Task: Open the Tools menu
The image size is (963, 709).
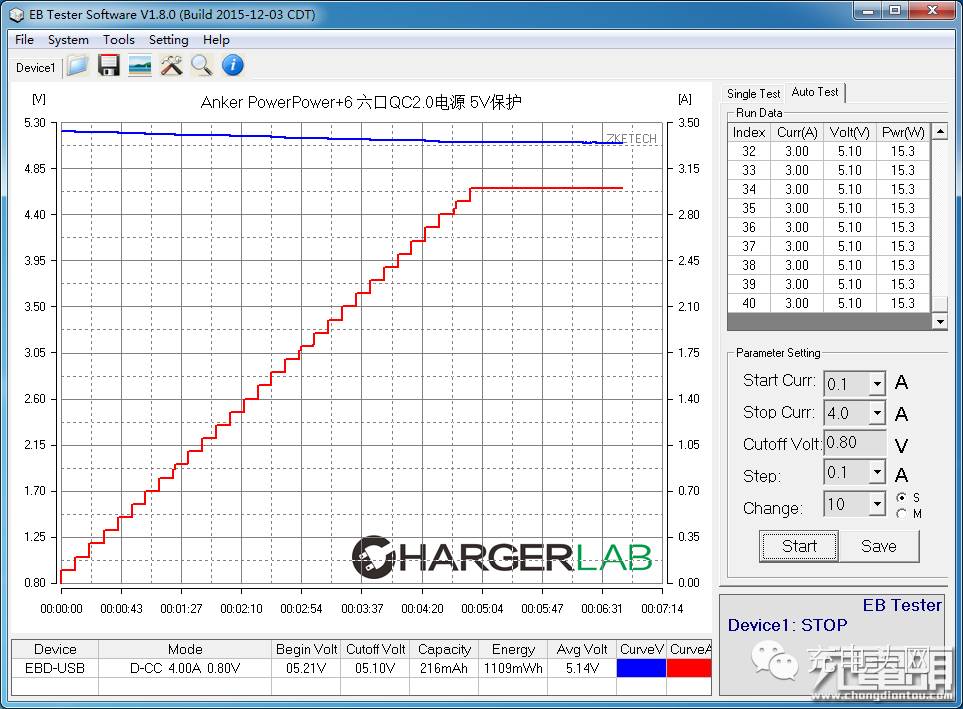Action: click(x=119, y=40)
